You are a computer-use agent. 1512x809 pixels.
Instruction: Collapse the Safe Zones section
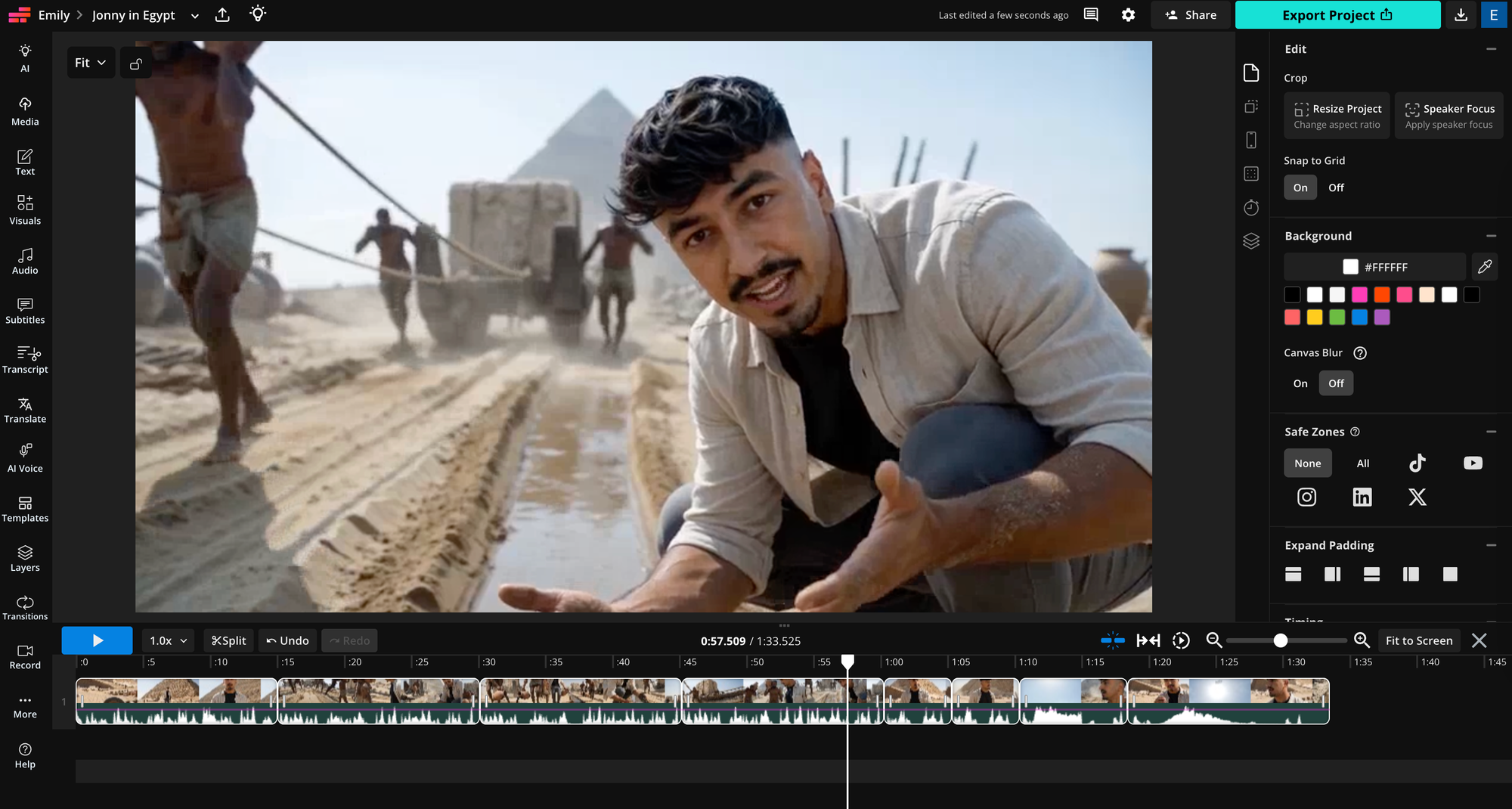[x=1491, y=432]
